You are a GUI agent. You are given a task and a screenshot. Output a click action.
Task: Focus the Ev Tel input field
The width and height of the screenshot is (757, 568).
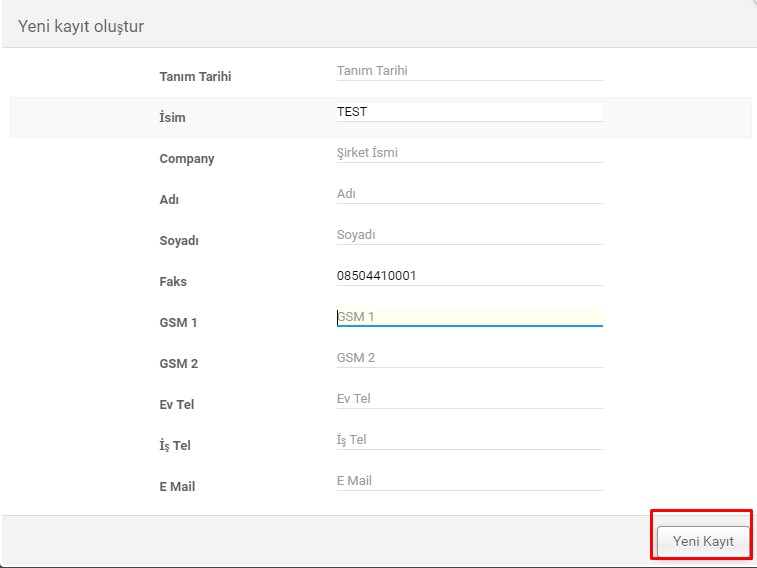[469, 399]
